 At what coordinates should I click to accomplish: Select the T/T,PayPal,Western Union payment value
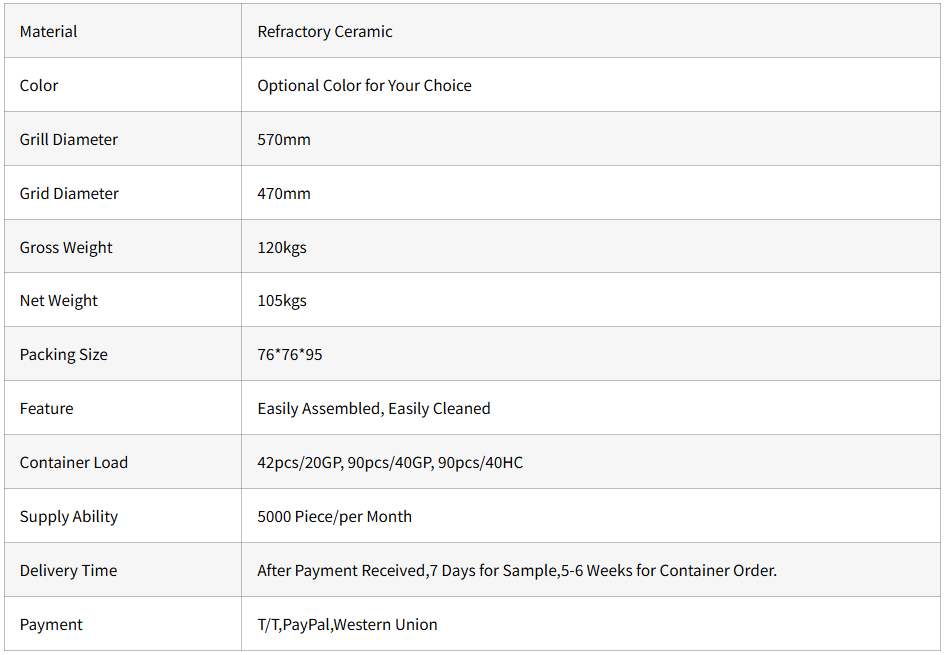pos(347,624)
